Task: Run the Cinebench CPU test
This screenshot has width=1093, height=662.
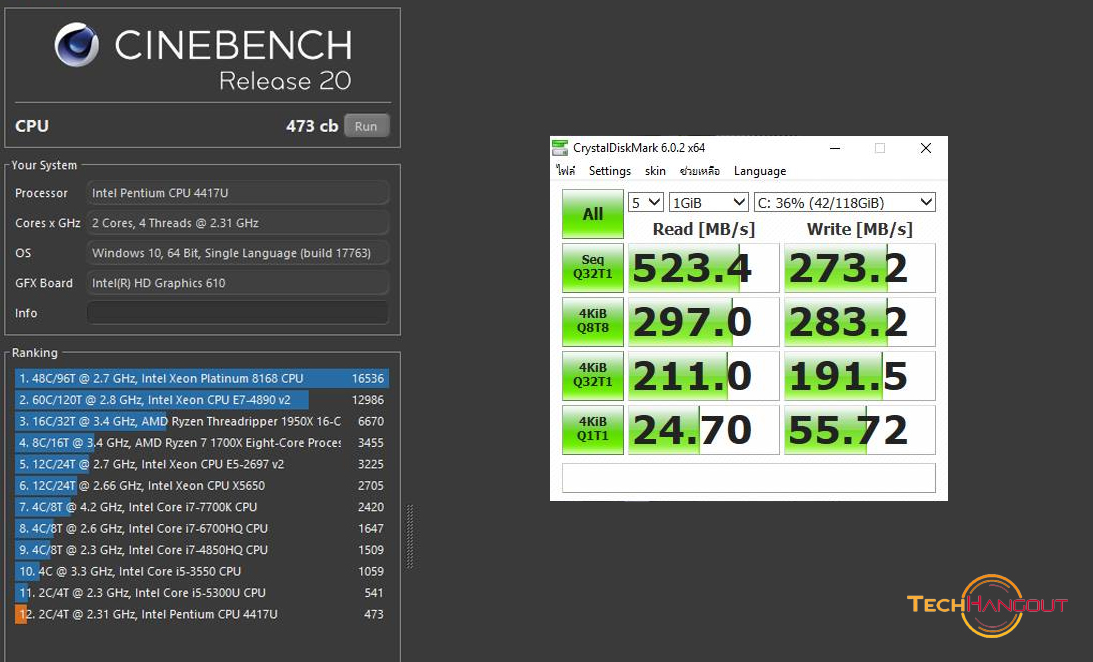Action: click(366, 126)
